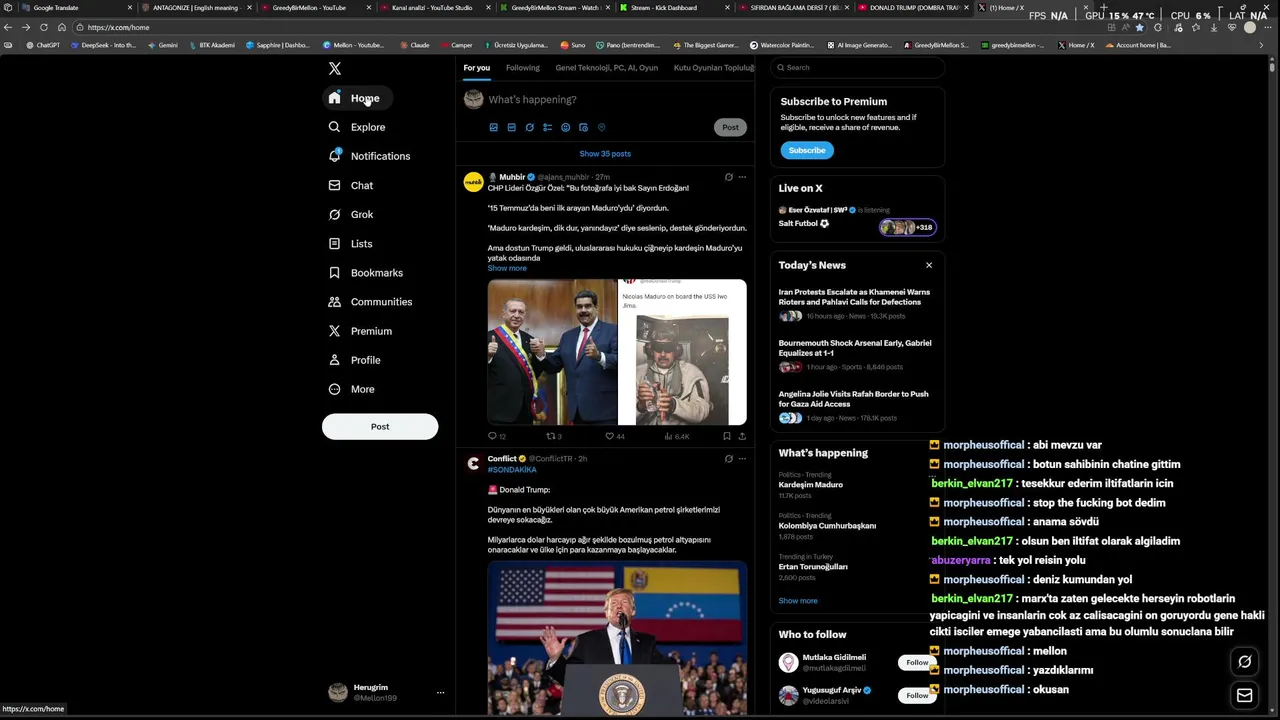Open Erdoğan and Maduro photo
The height and width of the screenshot is (720, 1280).
click(552, 352)
